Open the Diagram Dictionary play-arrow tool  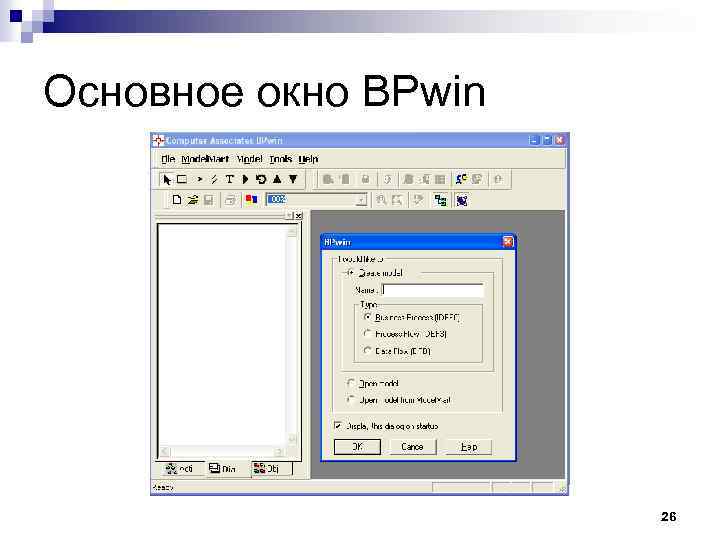[x=245, y=179]
